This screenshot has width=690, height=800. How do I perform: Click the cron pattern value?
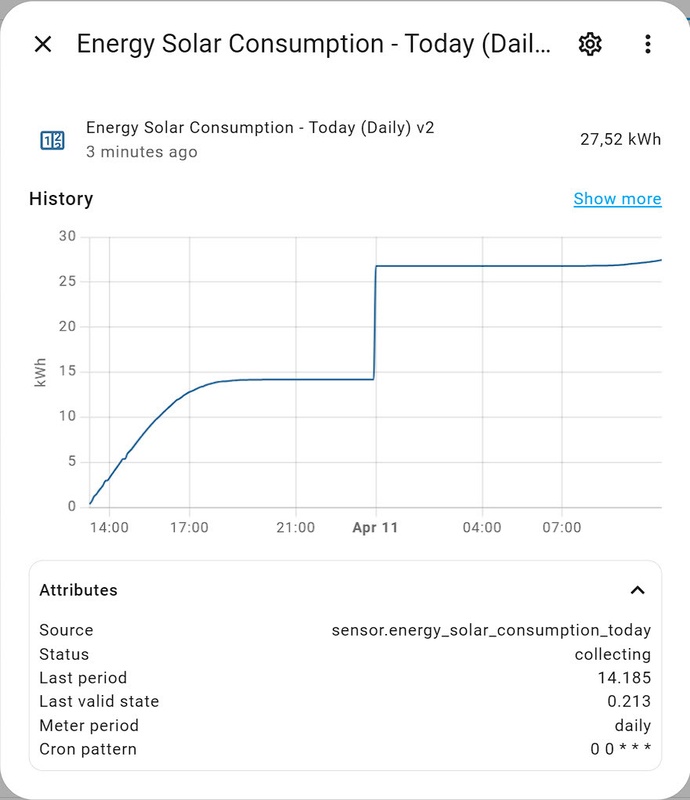pos(620,749)
